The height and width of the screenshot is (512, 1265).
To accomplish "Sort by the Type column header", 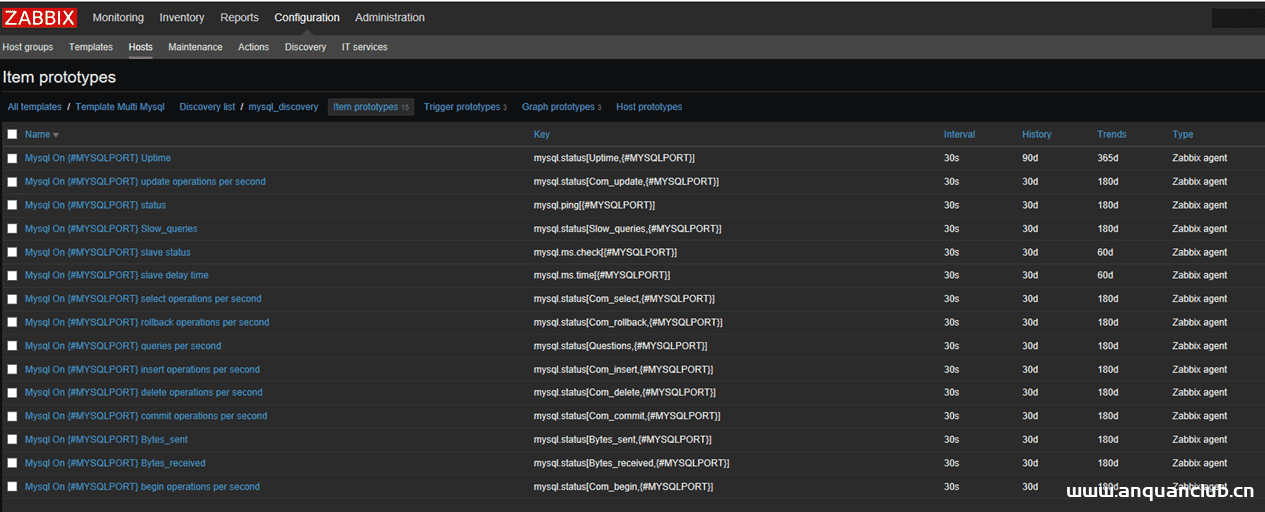I will [x=1183, y=135].
